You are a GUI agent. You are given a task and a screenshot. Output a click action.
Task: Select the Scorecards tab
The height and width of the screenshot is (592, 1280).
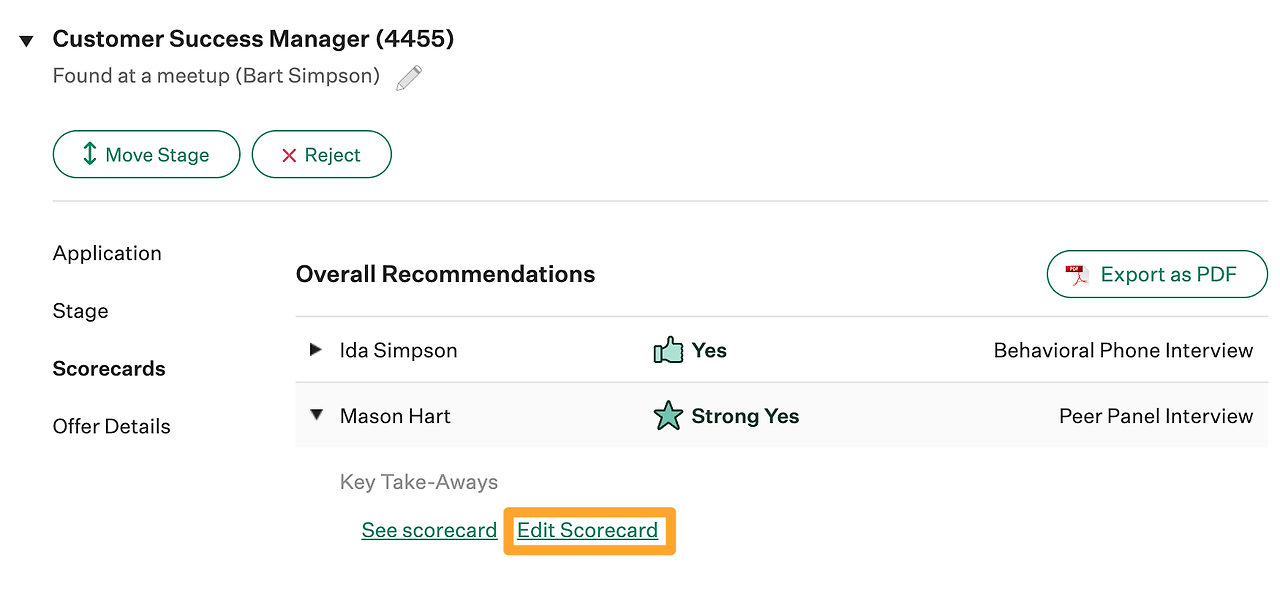click(x=109, y=369)
